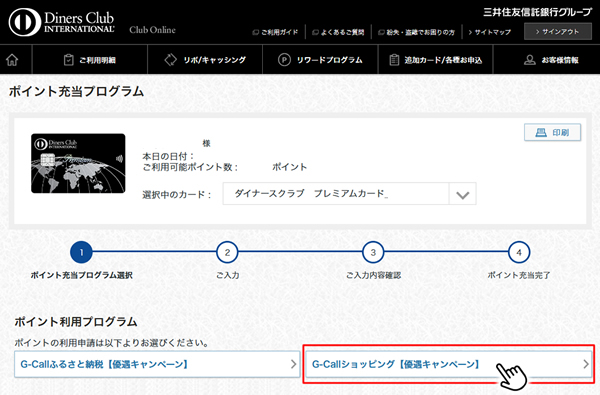Click step 2 circle ご入力
600x395 pixels.
[x=227, y=252]
